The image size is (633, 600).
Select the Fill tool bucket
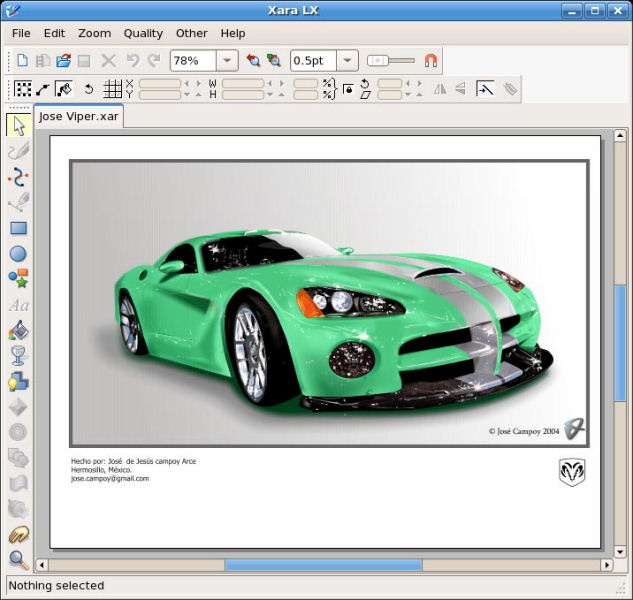click(18, 331)
